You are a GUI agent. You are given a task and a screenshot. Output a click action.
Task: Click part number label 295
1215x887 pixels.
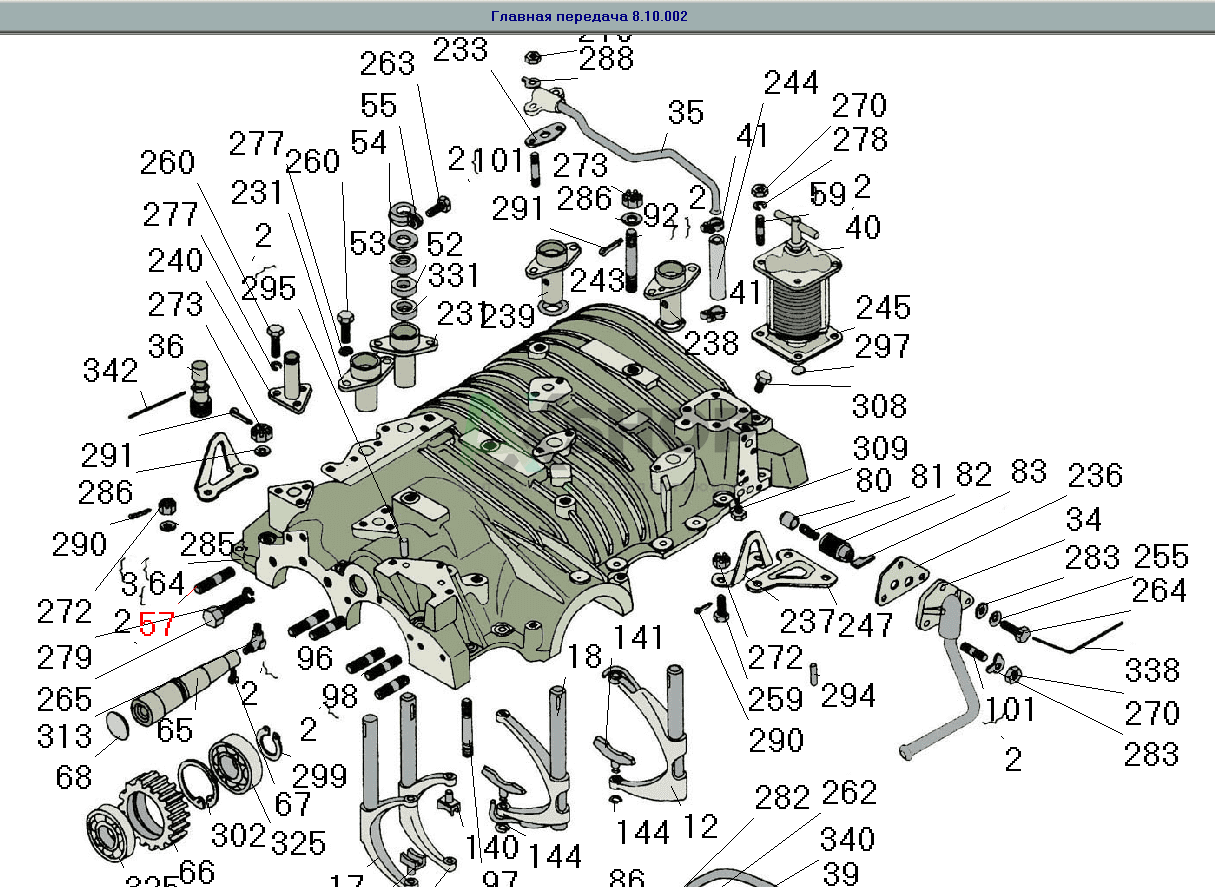[267, 289]
